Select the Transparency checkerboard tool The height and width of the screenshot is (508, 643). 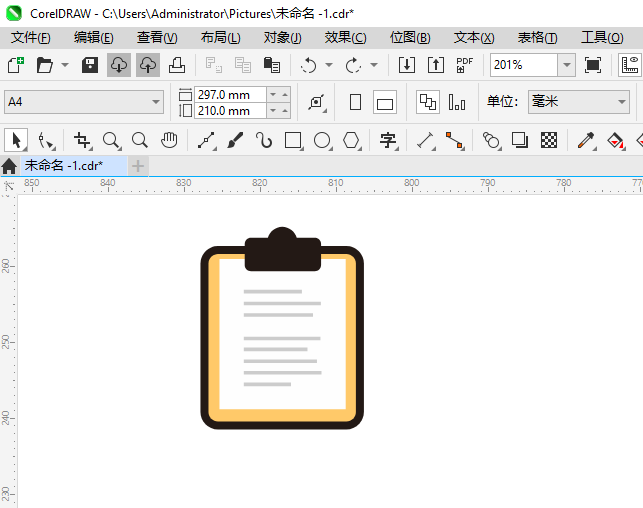pos(549,141)
